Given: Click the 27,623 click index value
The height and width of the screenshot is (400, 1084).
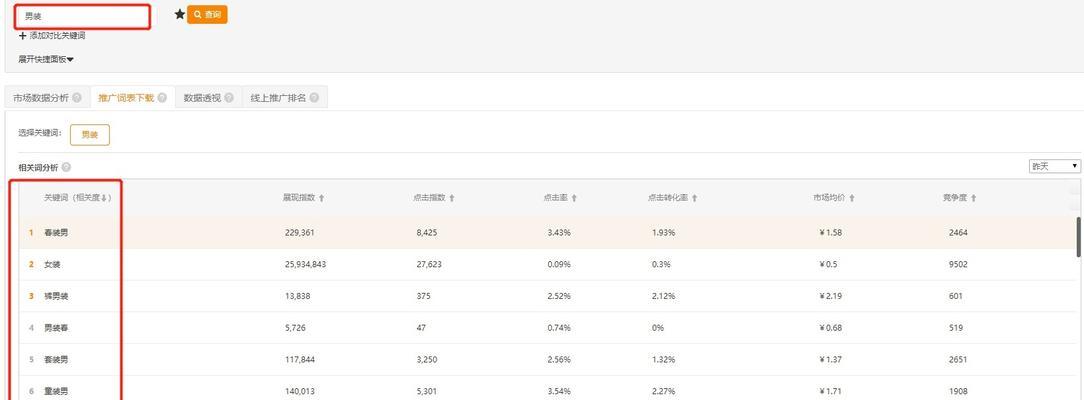Looking at the screenshot, I should tap(429, 265).
